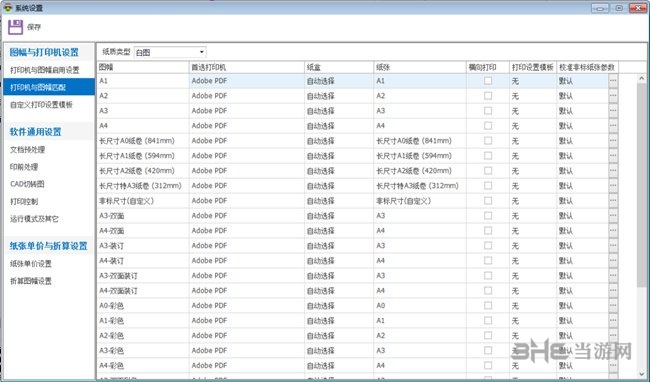
Task: Click the 打印设置模板 column header
Action: pyautogui.click(x=533, y=67)
